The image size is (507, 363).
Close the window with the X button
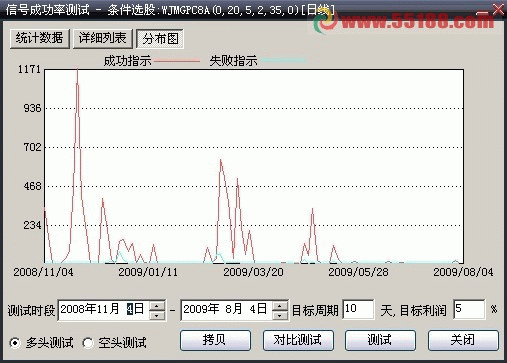pos(498,9)
